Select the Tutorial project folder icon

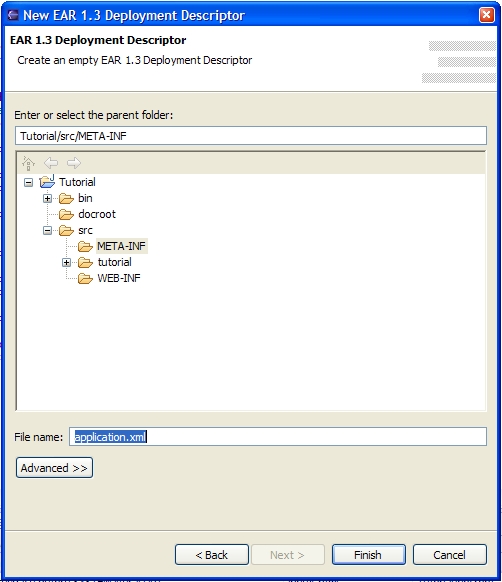(x=47, y=182)
